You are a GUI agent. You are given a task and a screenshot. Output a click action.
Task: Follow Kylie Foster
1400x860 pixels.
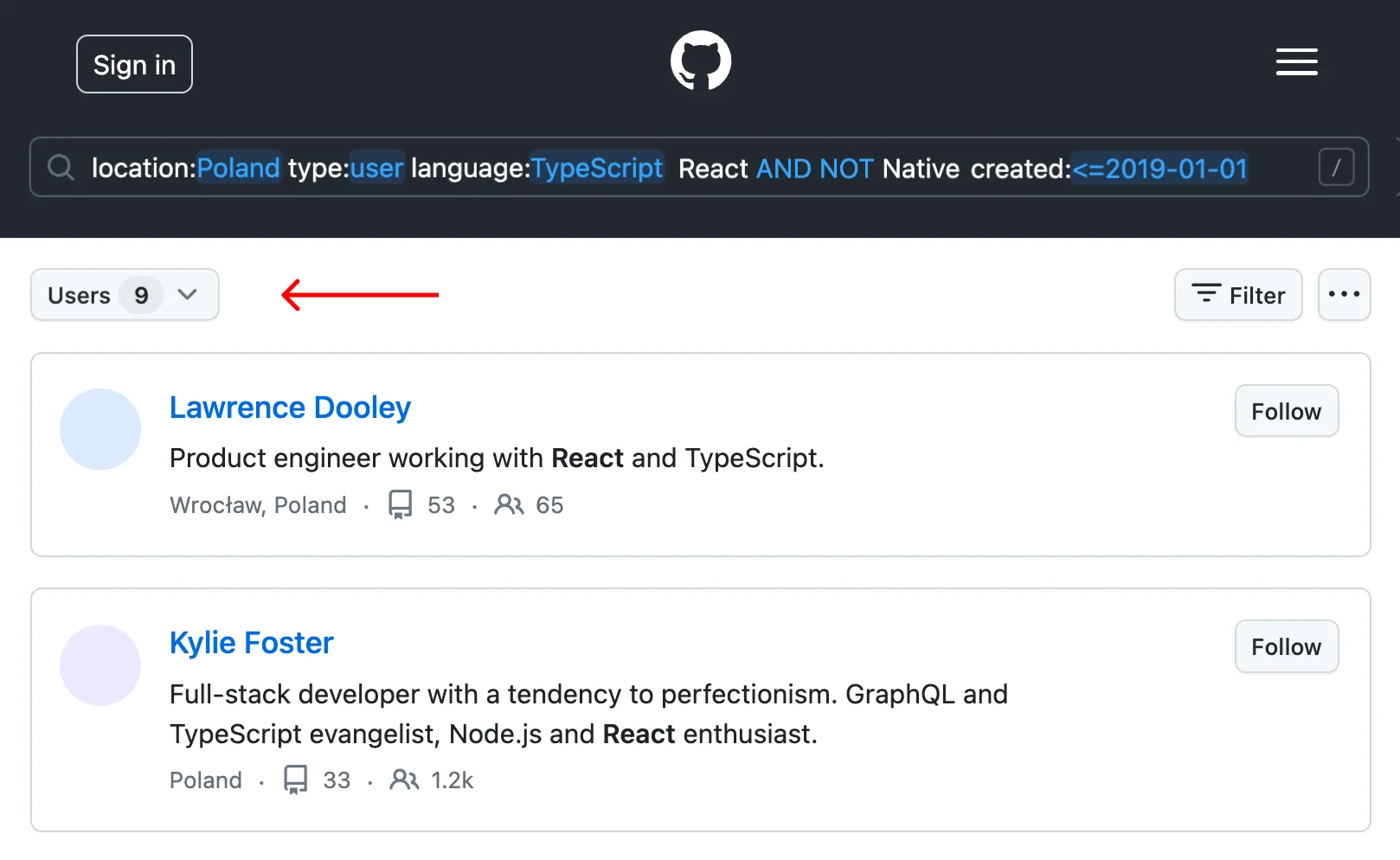click(1286, 646)
